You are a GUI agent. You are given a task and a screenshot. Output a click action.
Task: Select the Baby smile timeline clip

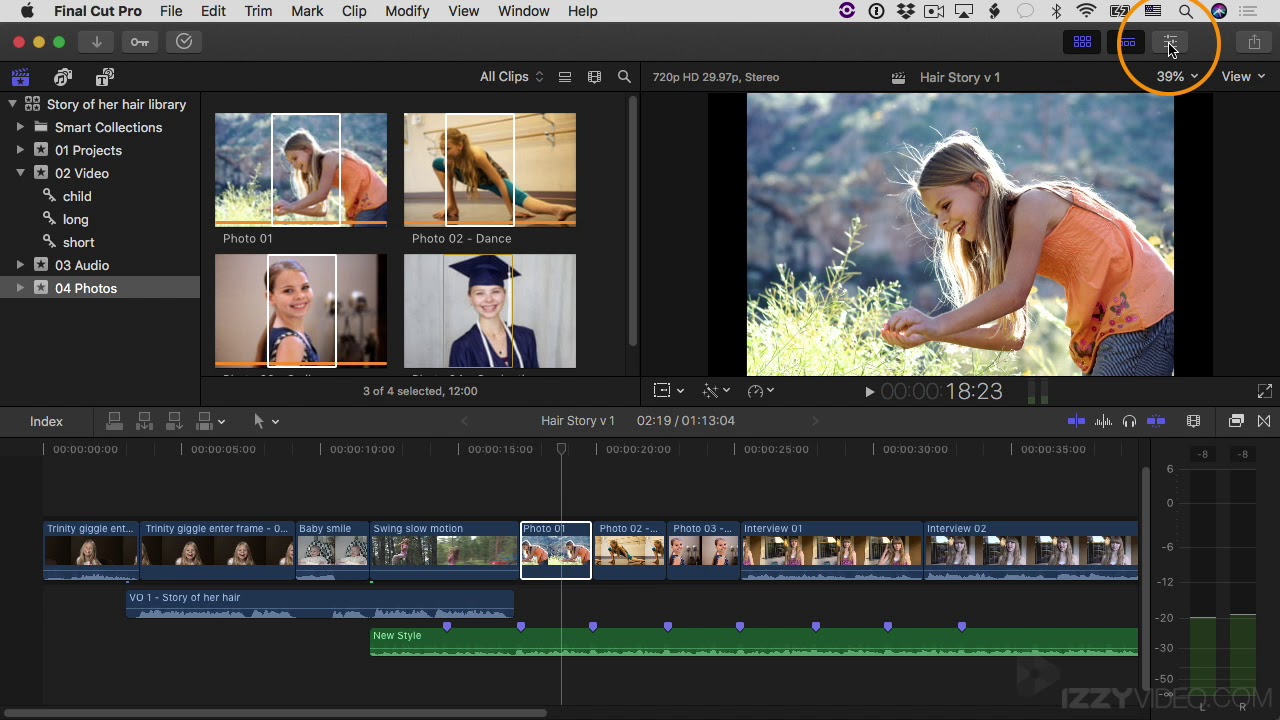pyautogui.click(x=332, y=550)
